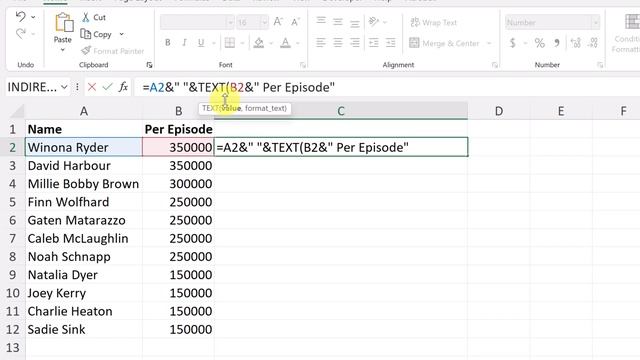The image size is (640, 360).
Task: Click the Per Episode header cell
Action: [x=178, y=129]
